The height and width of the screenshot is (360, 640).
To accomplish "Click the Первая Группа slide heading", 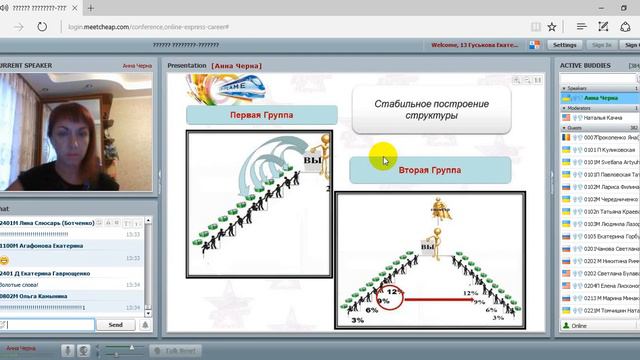I will [262, 115].
